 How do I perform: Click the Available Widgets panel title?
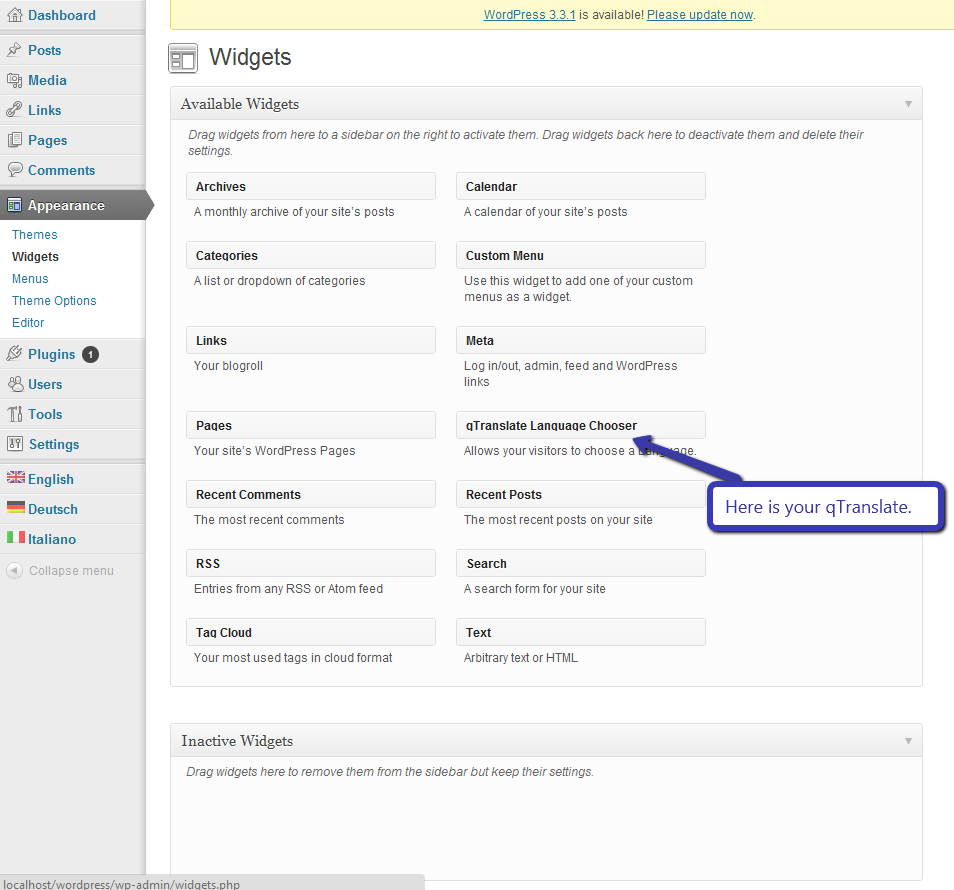click(x=240, y=104)
